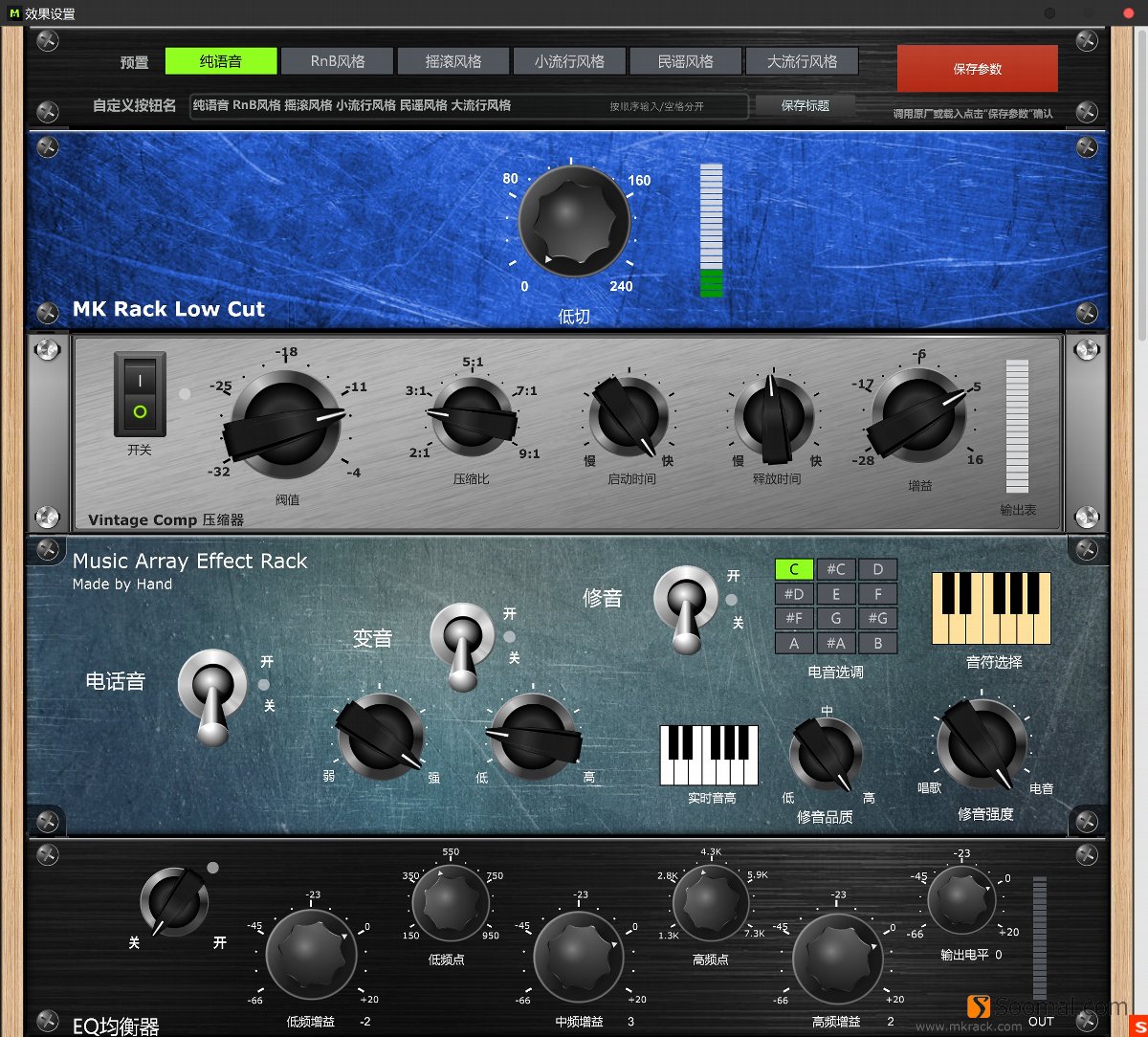This screenshot has height=1037, width=1148.
Task: Select the 纯语音 preset
Action: click(x=219, y=60)
